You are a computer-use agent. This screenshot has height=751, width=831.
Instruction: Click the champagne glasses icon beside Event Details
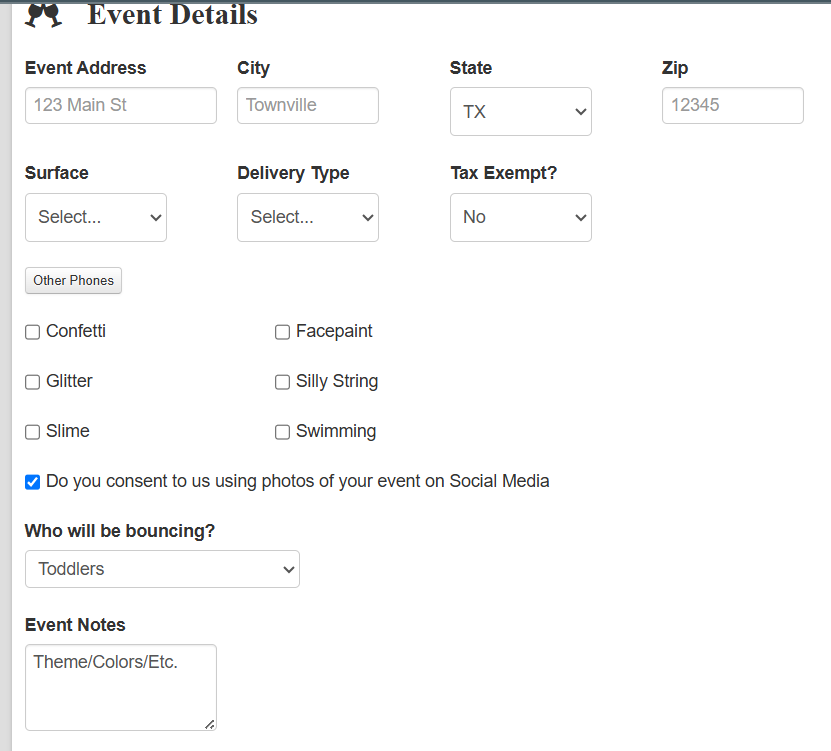pyautogui.click(x=44, y=15)
